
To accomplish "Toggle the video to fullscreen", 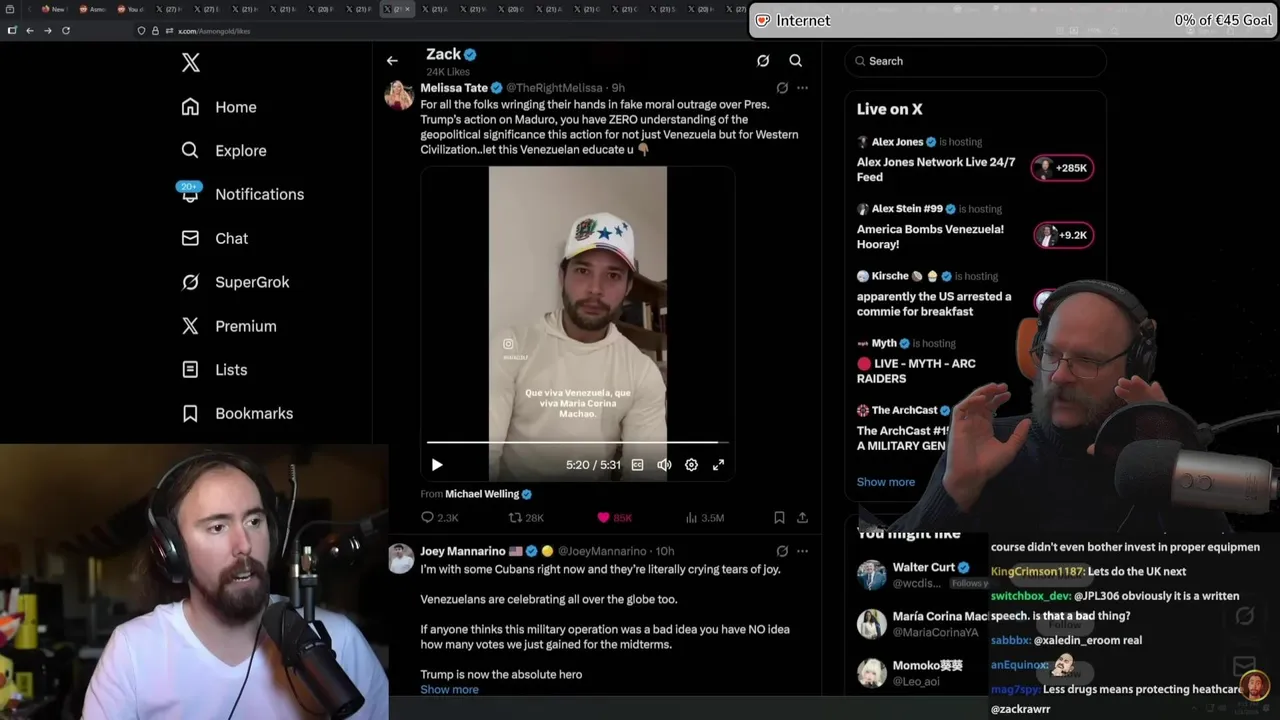I will [x=718, y=465].
